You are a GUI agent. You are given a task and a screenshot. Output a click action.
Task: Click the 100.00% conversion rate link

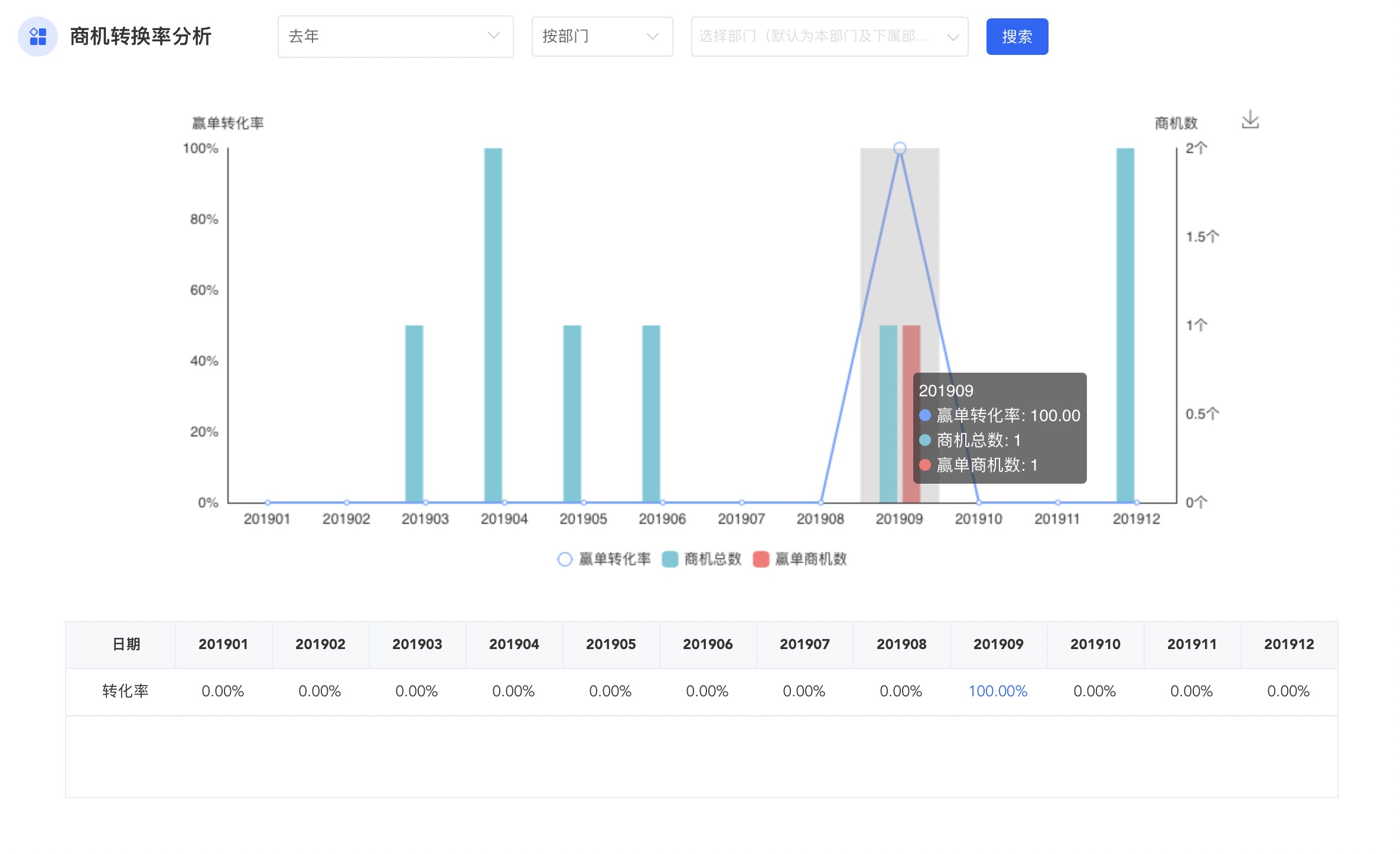pos(998,691)
